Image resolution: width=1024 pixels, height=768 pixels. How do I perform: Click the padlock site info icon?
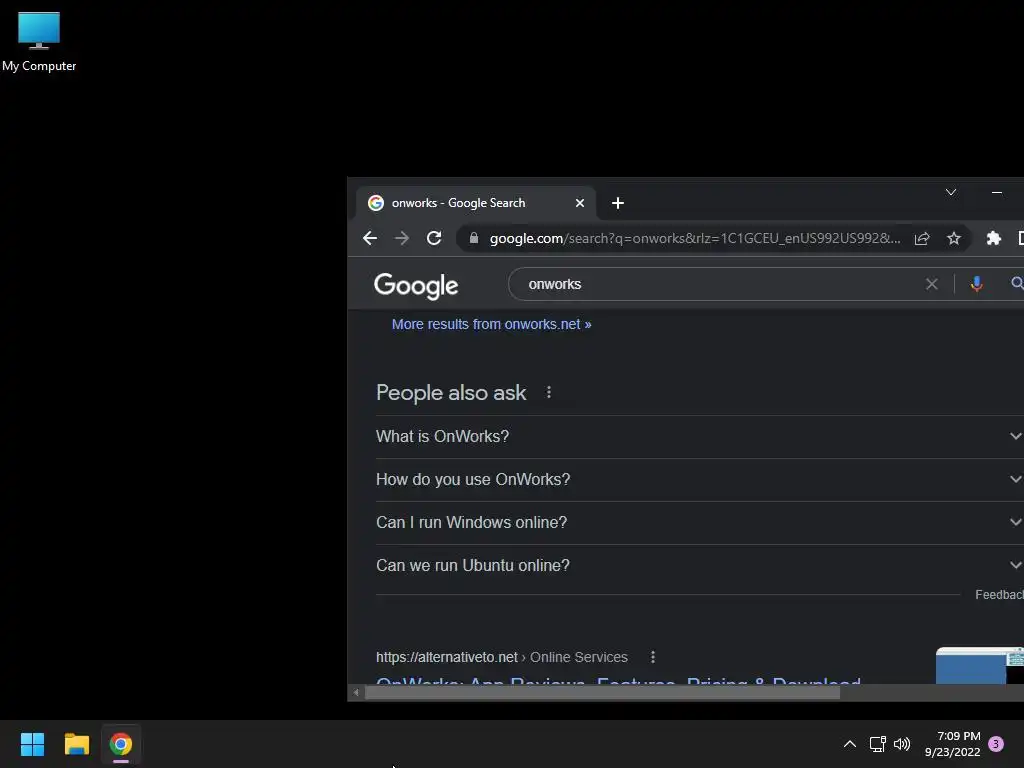474,238
